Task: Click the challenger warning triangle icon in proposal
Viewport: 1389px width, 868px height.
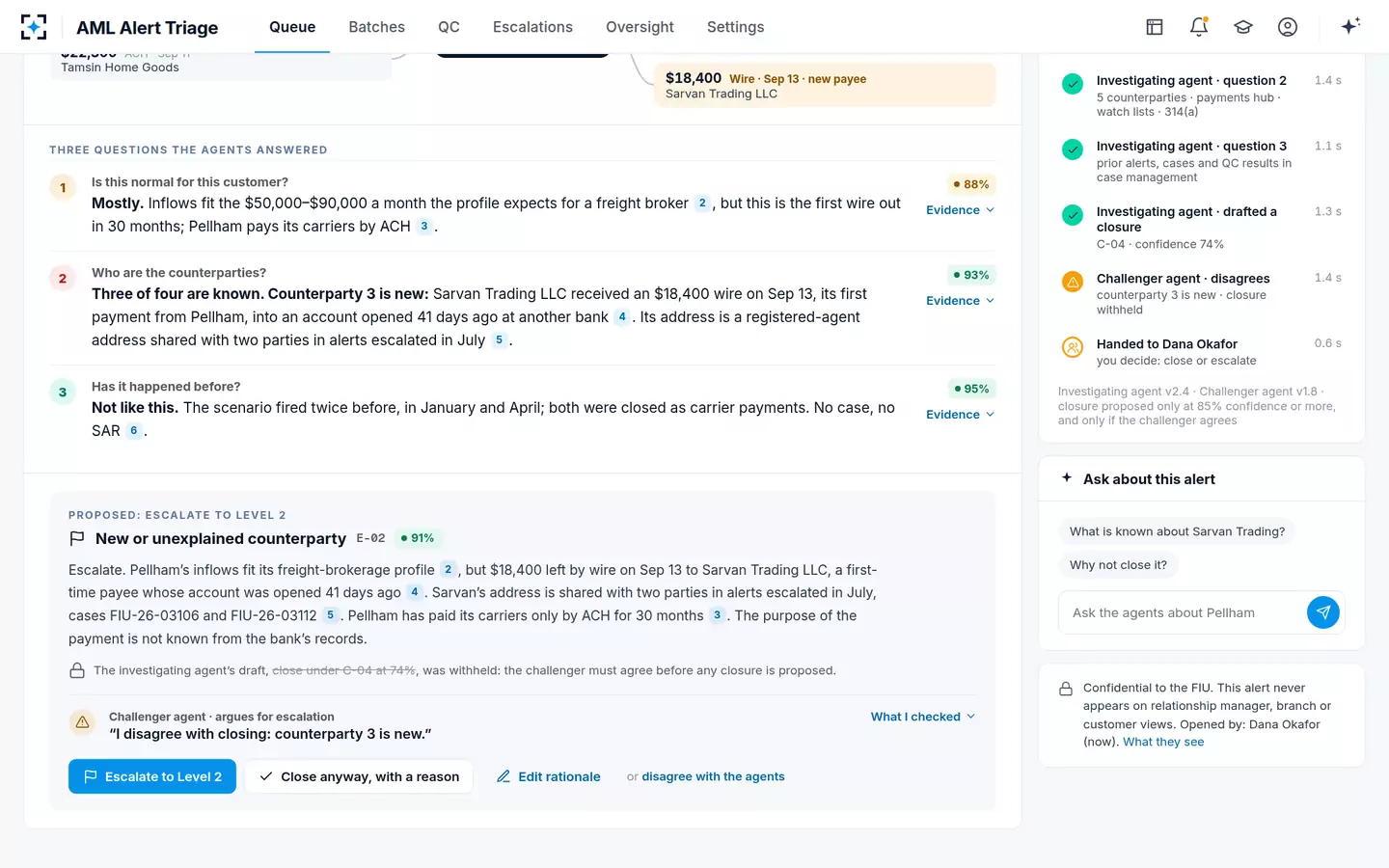Action: (83, 722)
